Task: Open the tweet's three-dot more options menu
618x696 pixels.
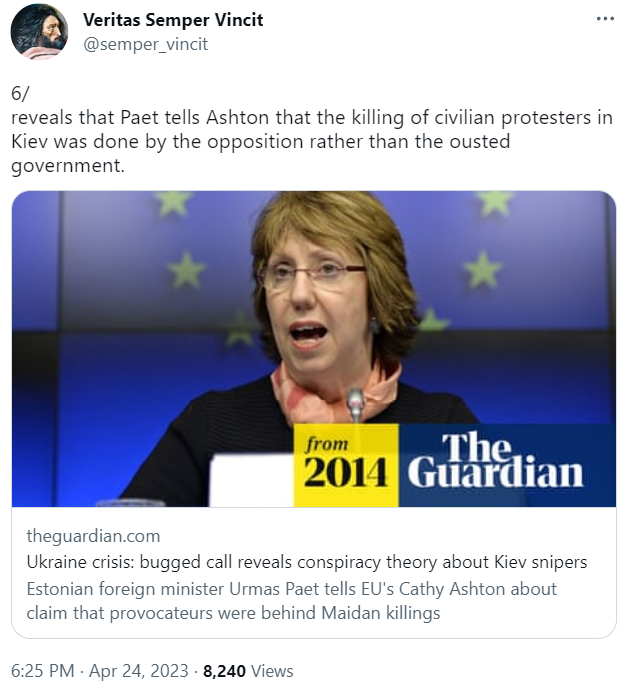Action: click(605, 19)
